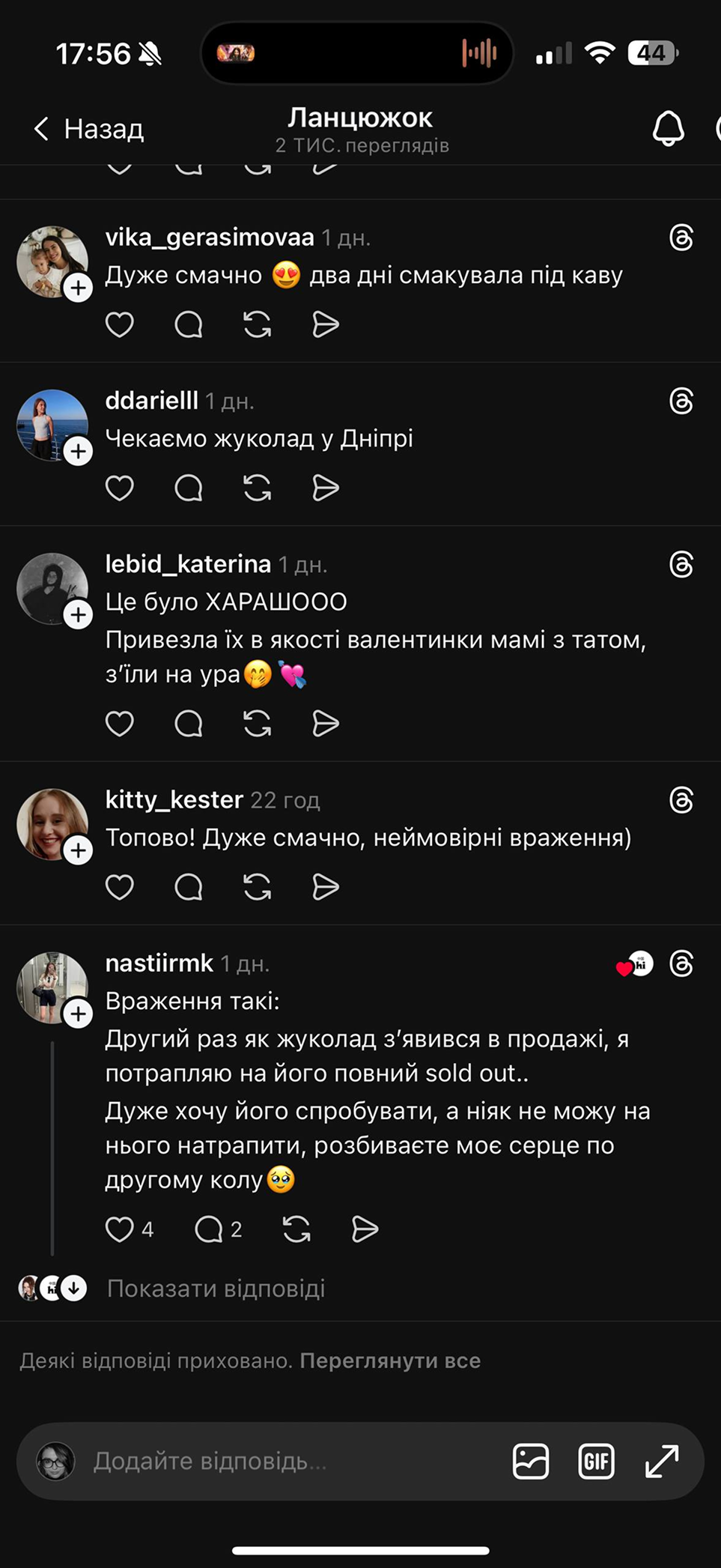
Task: Open the audio waveform indicator in the Dynamic Island
Action: (x=479, y=53)
